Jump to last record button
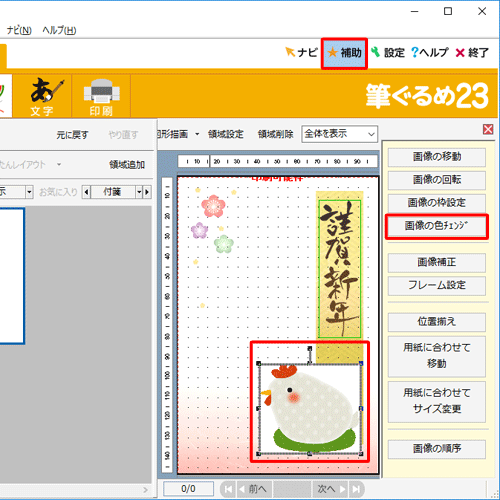 pyautogui.click(x=356, y=489)
